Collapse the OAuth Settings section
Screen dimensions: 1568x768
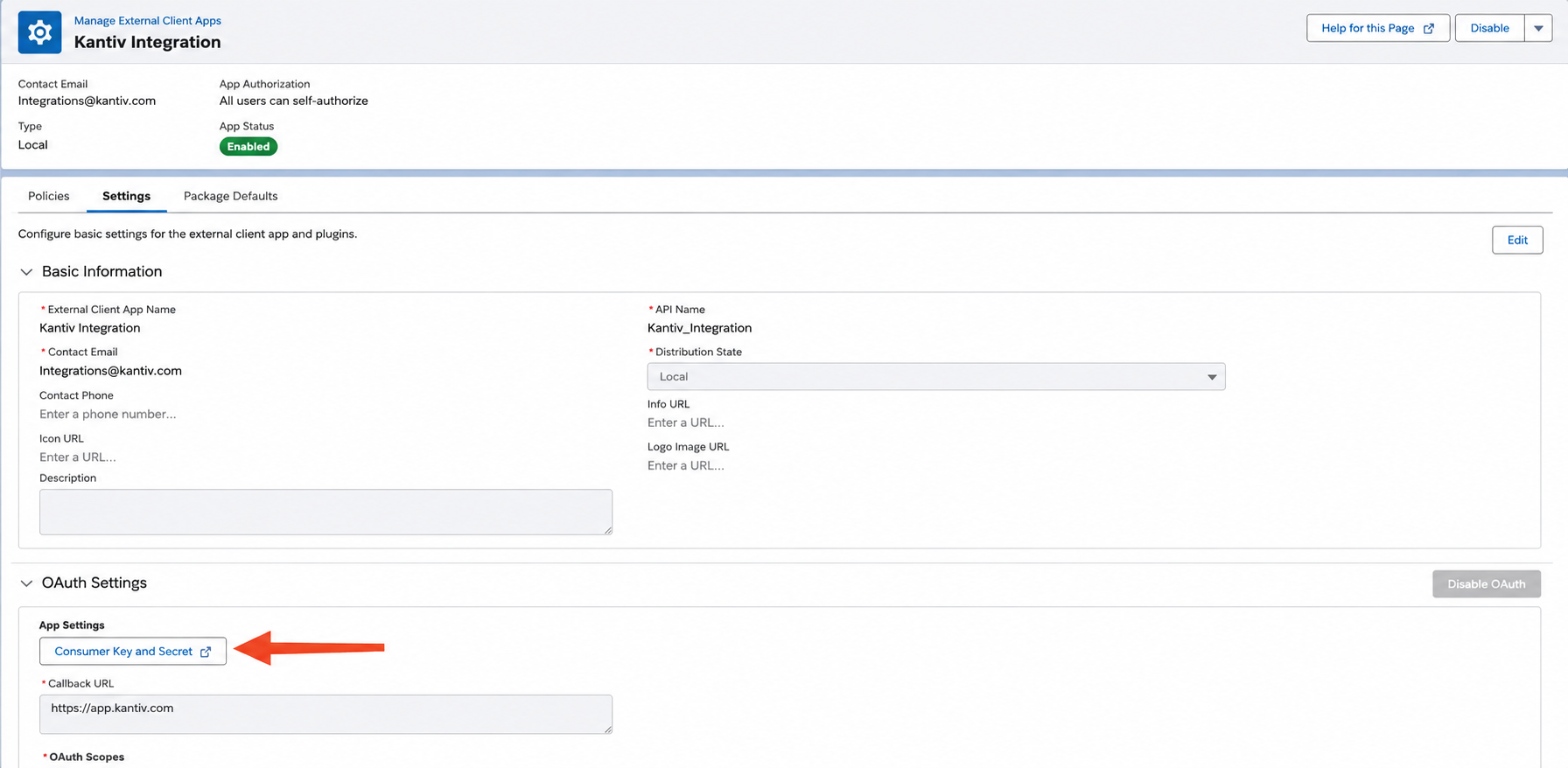26,583
